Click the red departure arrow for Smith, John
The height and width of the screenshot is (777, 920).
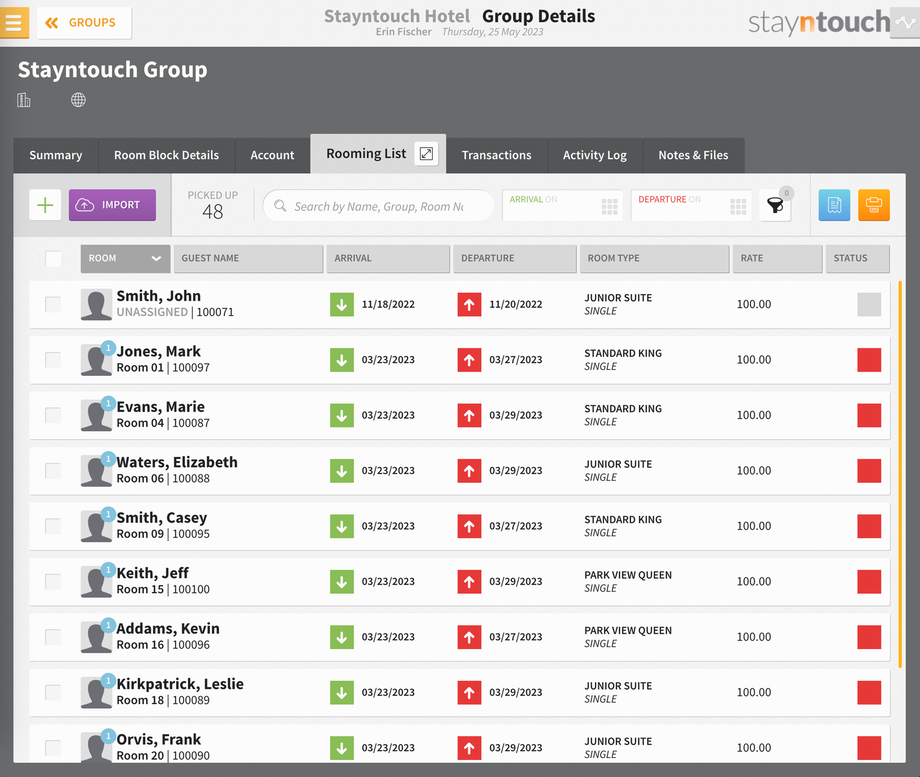[x=469, y=305]
